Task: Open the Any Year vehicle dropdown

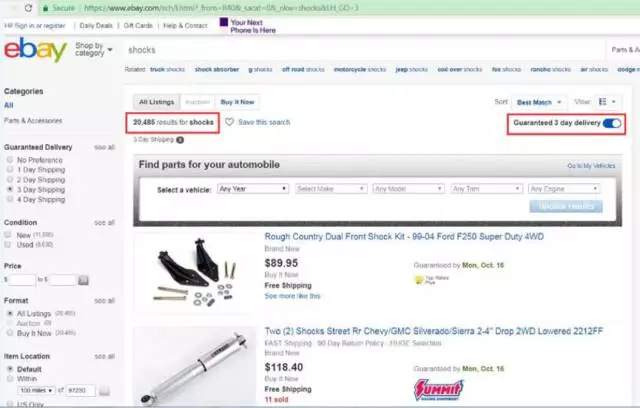Action: (x=253, y=189)
